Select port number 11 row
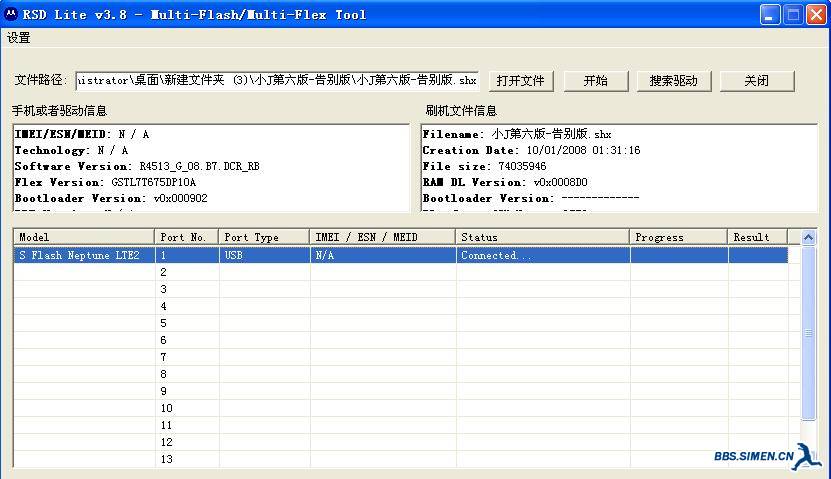The width and height of the screenshot is (831, 479). tap(401, 425)
